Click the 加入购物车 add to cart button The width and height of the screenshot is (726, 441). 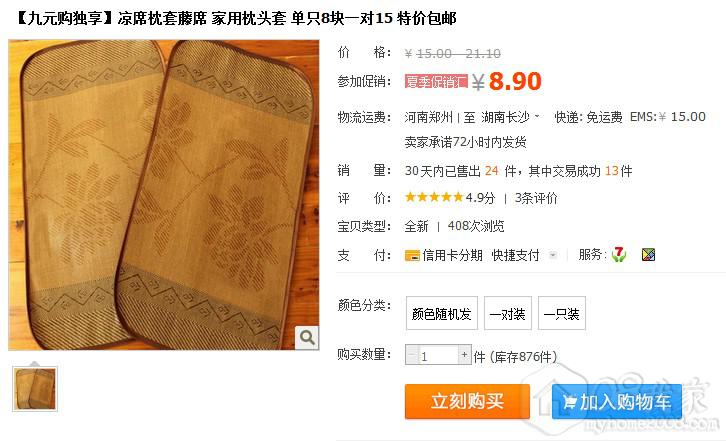click(x=617, y=401)
